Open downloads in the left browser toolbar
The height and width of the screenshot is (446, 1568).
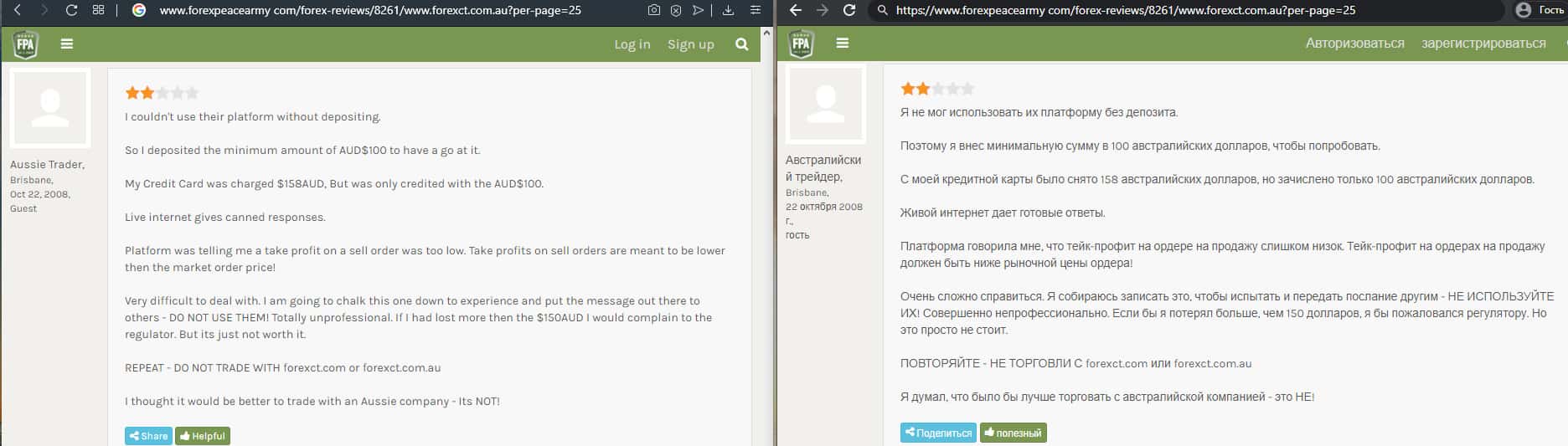click(728, 10)
